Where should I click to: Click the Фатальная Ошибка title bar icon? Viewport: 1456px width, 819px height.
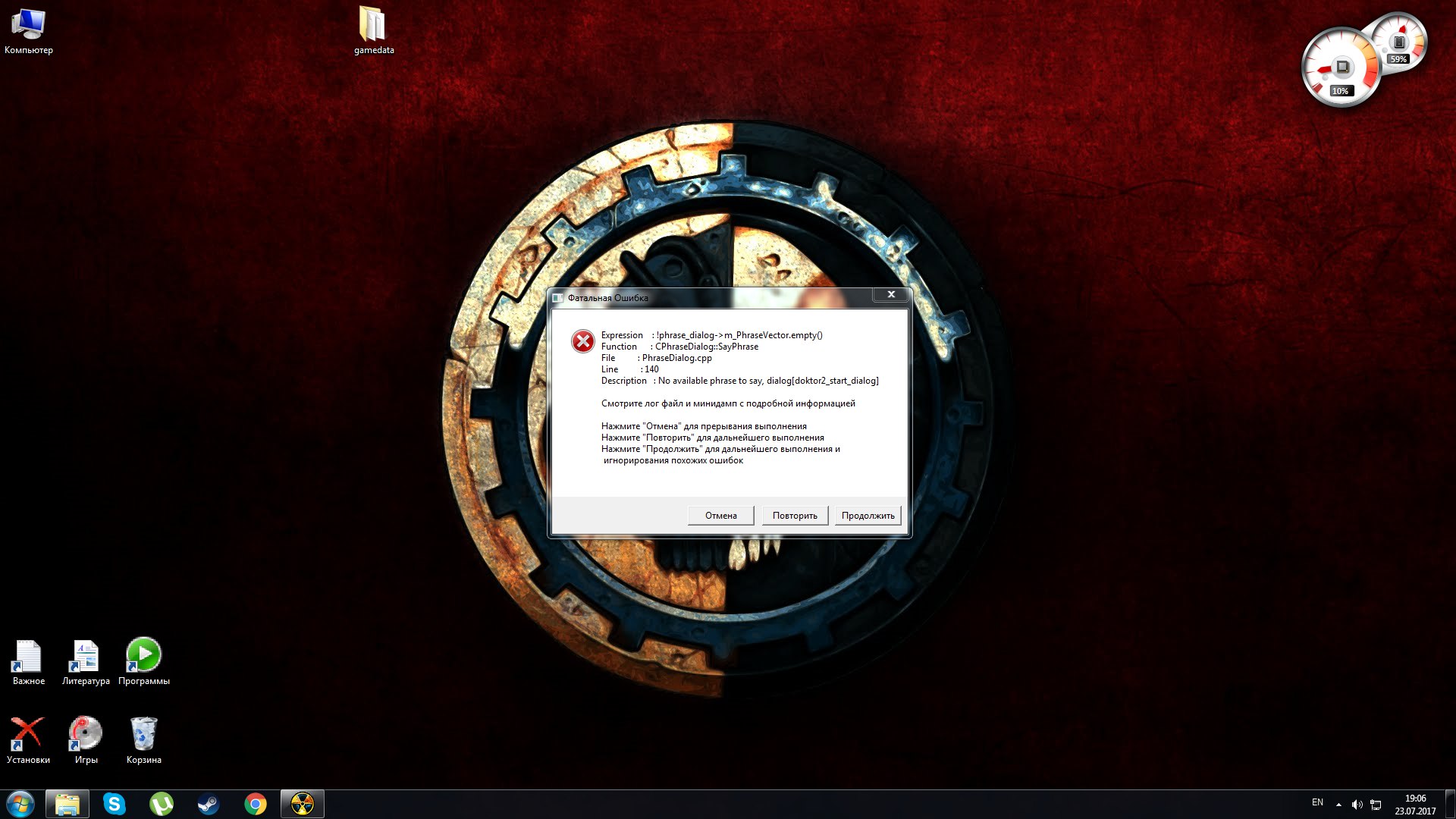click(x=558, y=298)
